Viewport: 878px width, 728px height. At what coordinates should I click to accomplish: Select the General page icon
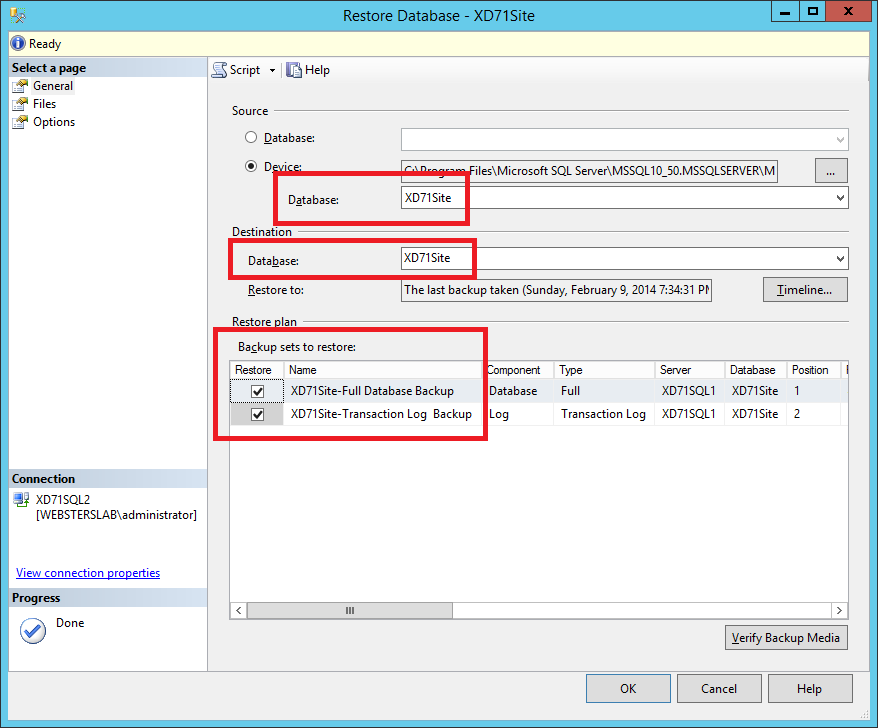pyautogui.click(x=20, y=86)
